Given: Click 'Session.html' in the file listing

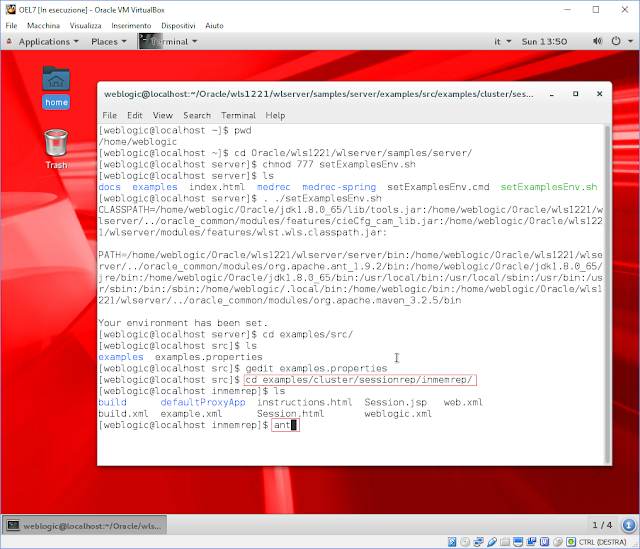Looking at the screenshot, I should (x=290, y=414).
